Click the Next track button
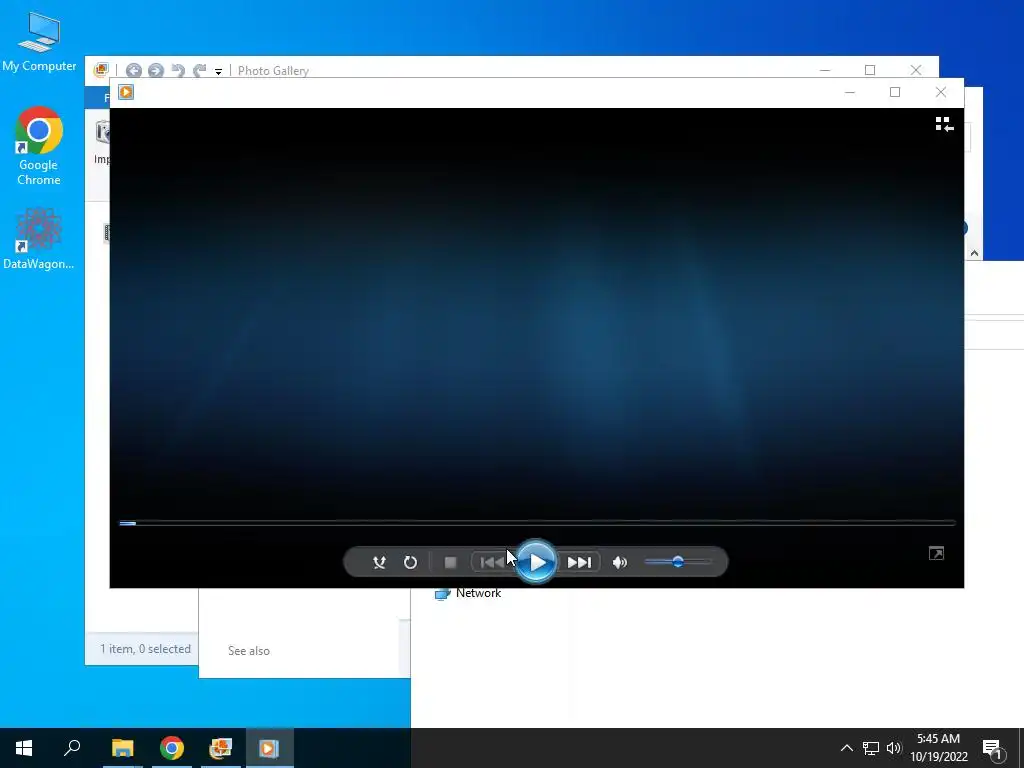1024x768 pixels. point(579,562)
